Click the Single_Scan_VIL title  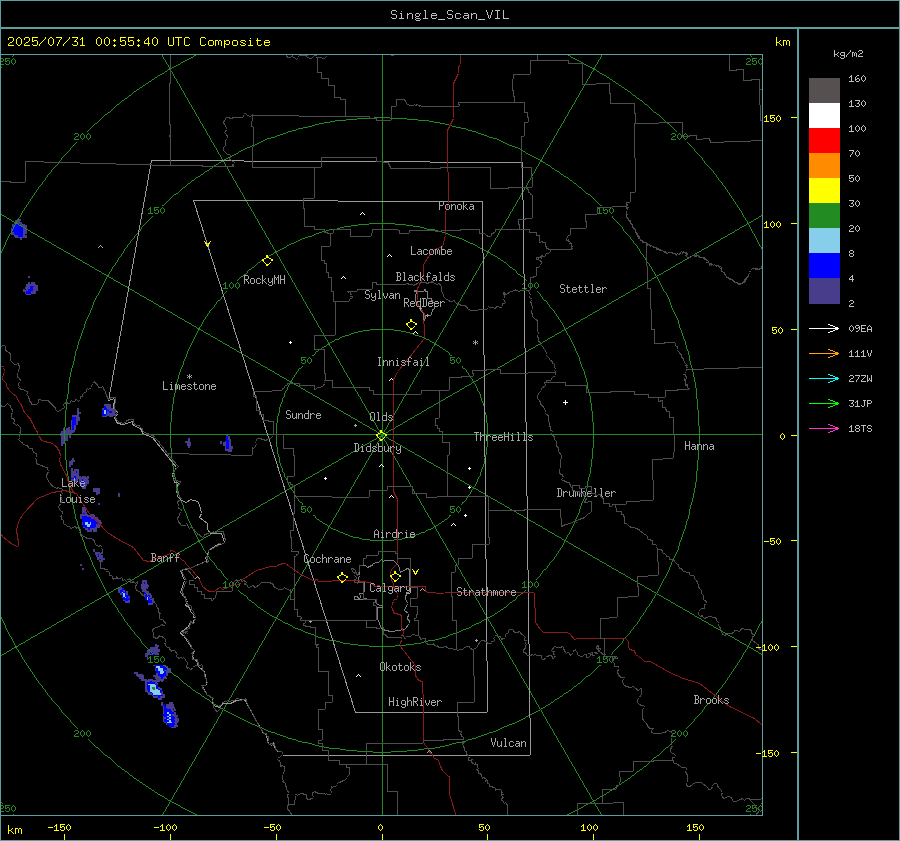point(449,15)
